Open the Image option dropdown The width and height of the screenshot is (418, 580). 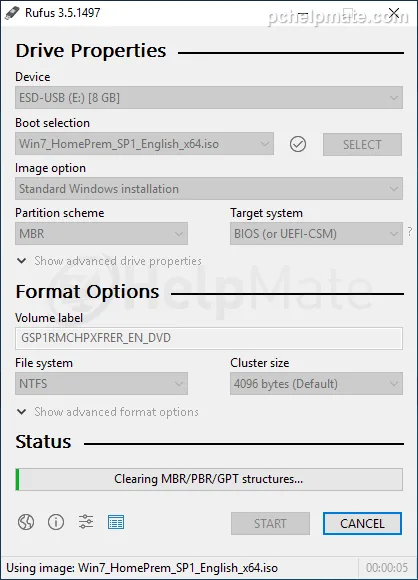pos(209,189)
